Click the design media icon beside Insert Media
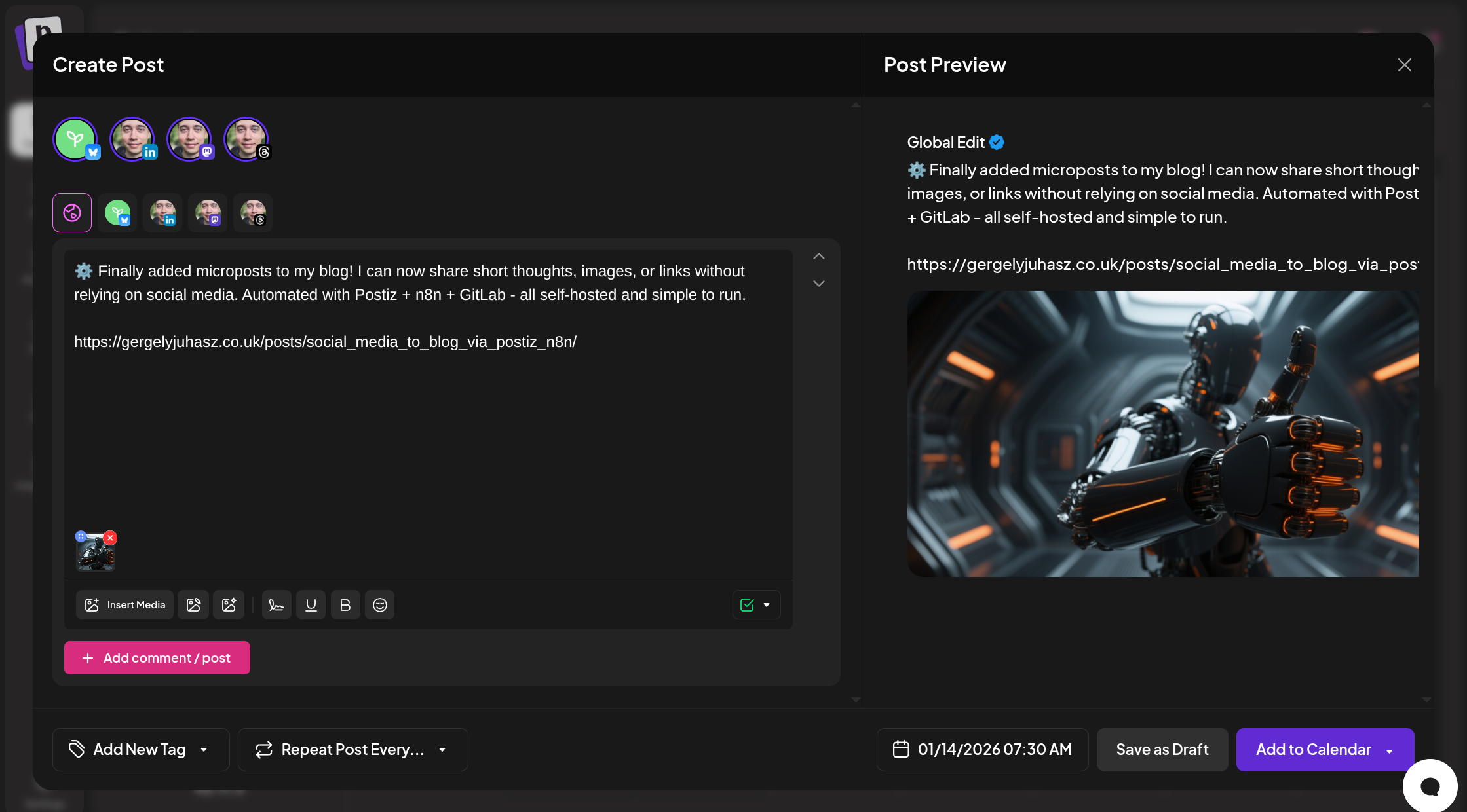 pos(193,605)
